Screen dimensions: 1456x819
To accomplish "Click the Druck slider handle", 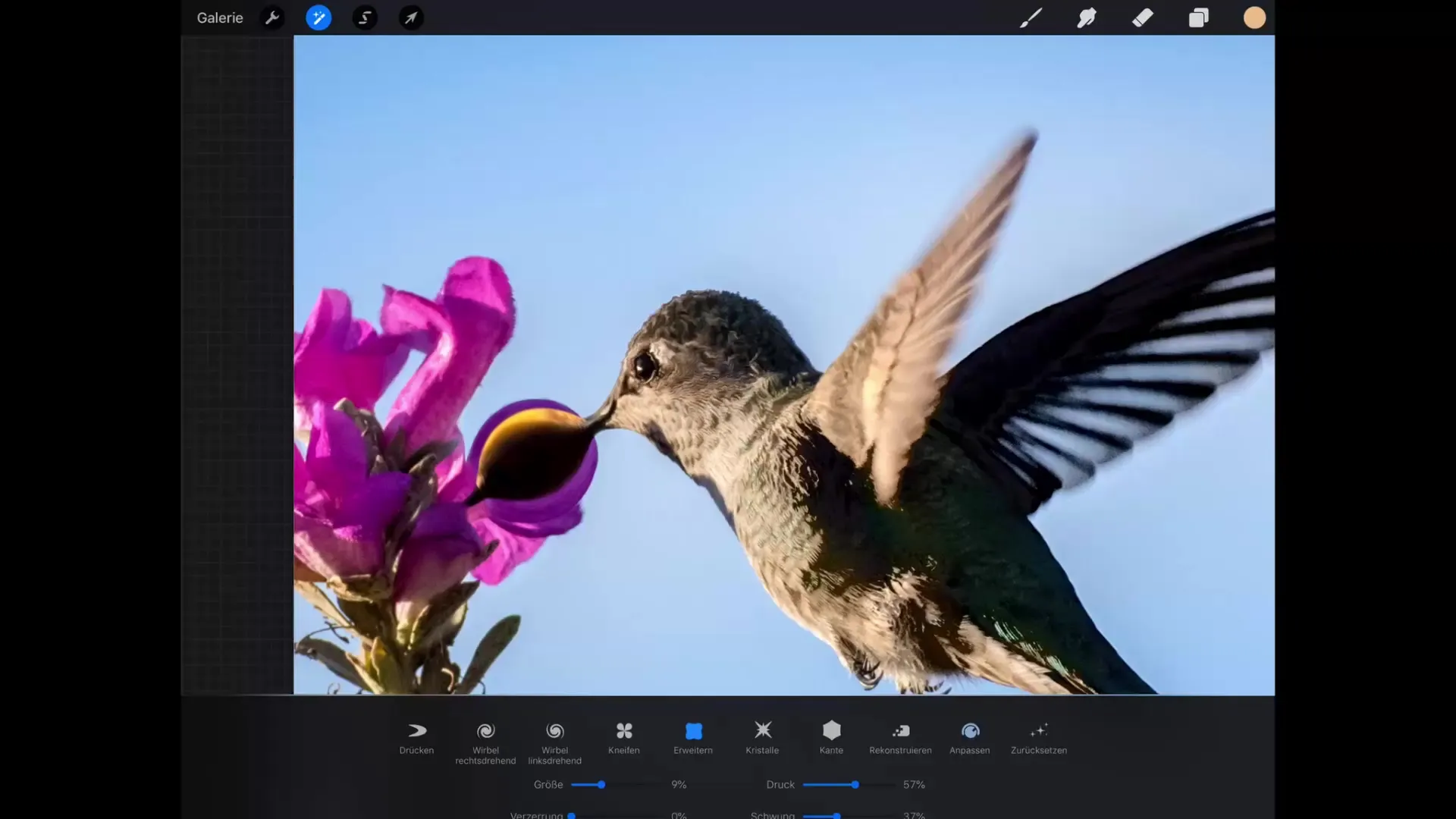I will pos(855,785).
